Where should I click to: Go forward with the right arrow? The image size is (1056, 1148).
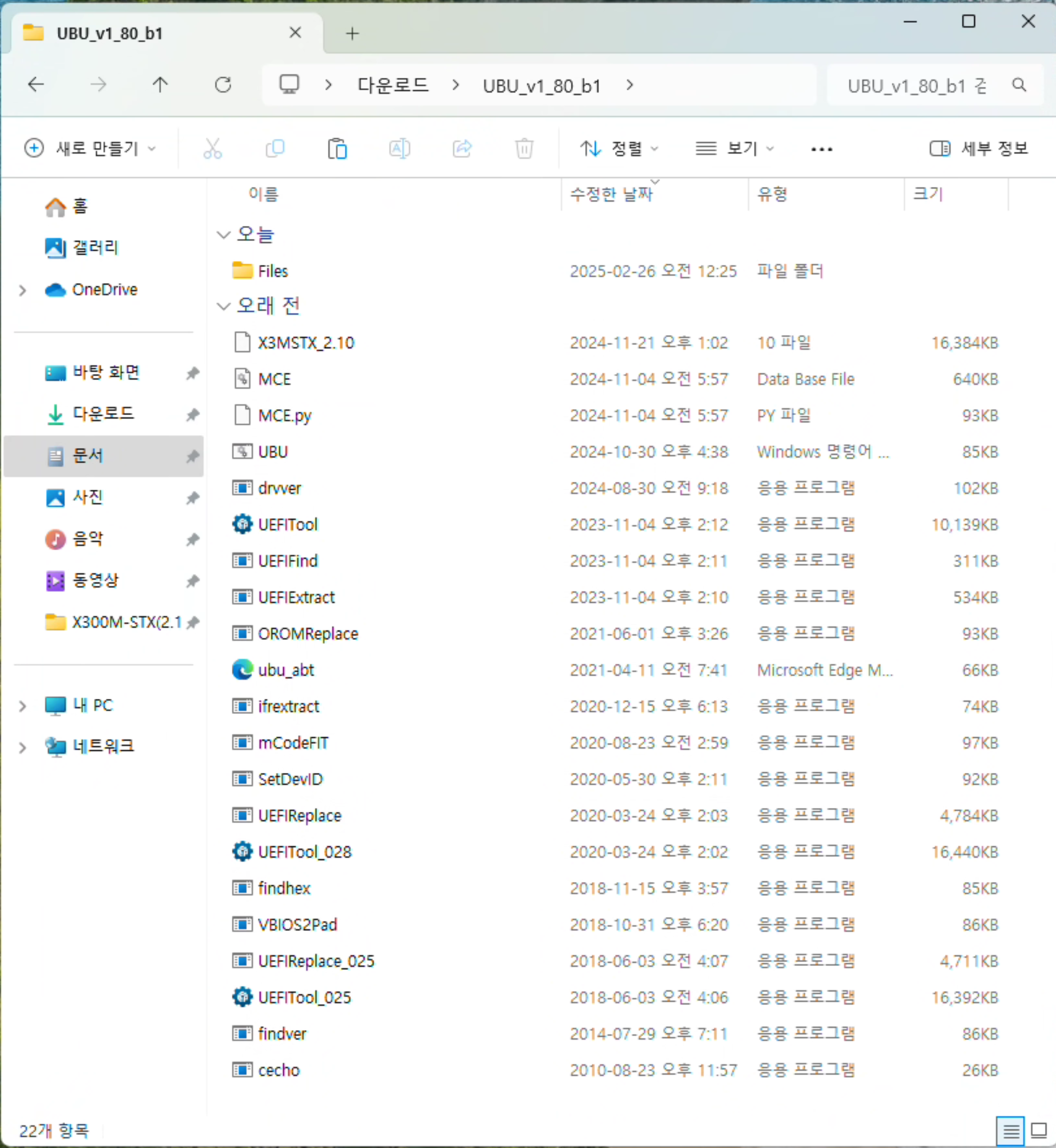(x=98, y=85)
